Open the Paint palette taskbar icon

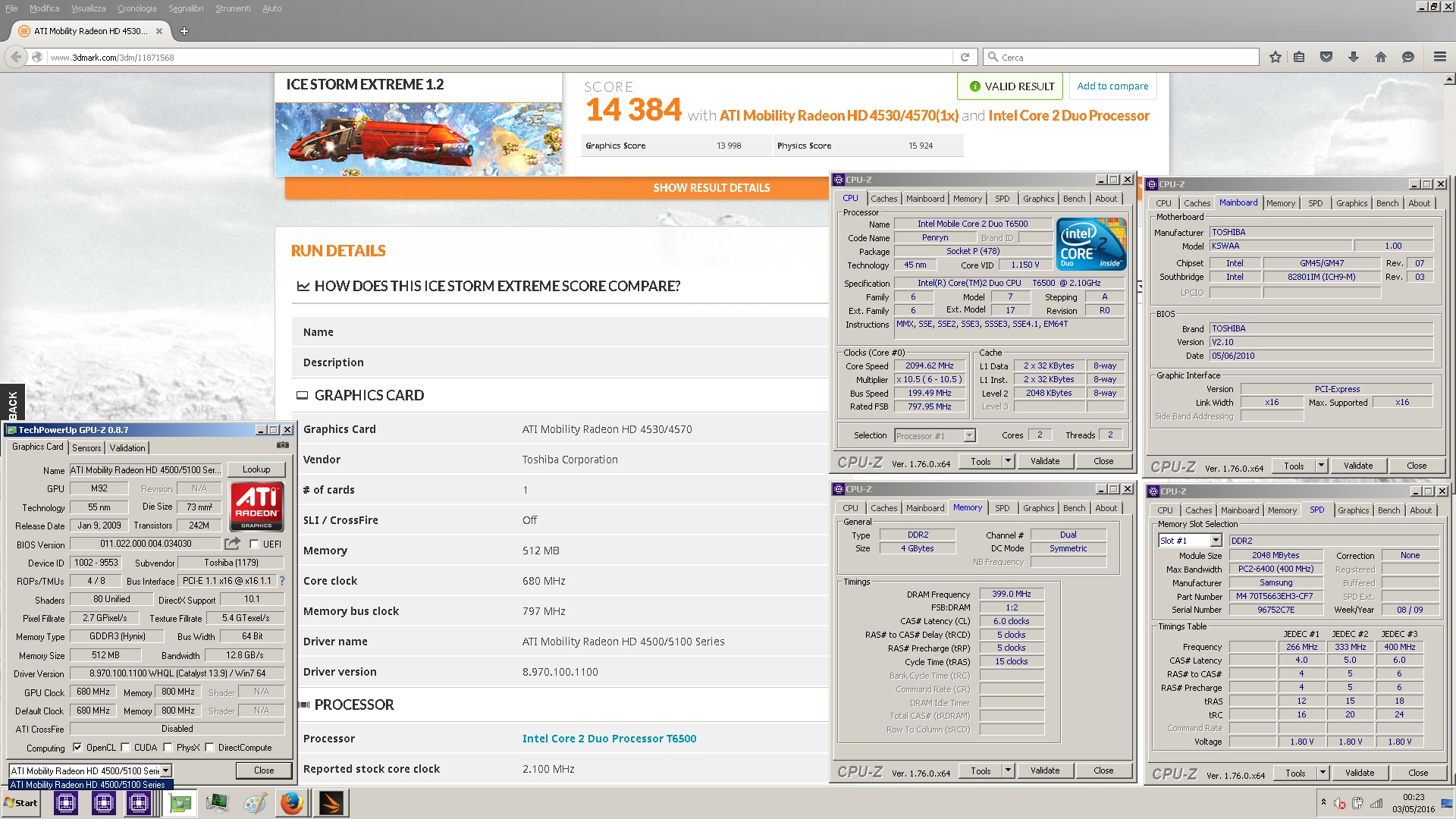(255, 803)
